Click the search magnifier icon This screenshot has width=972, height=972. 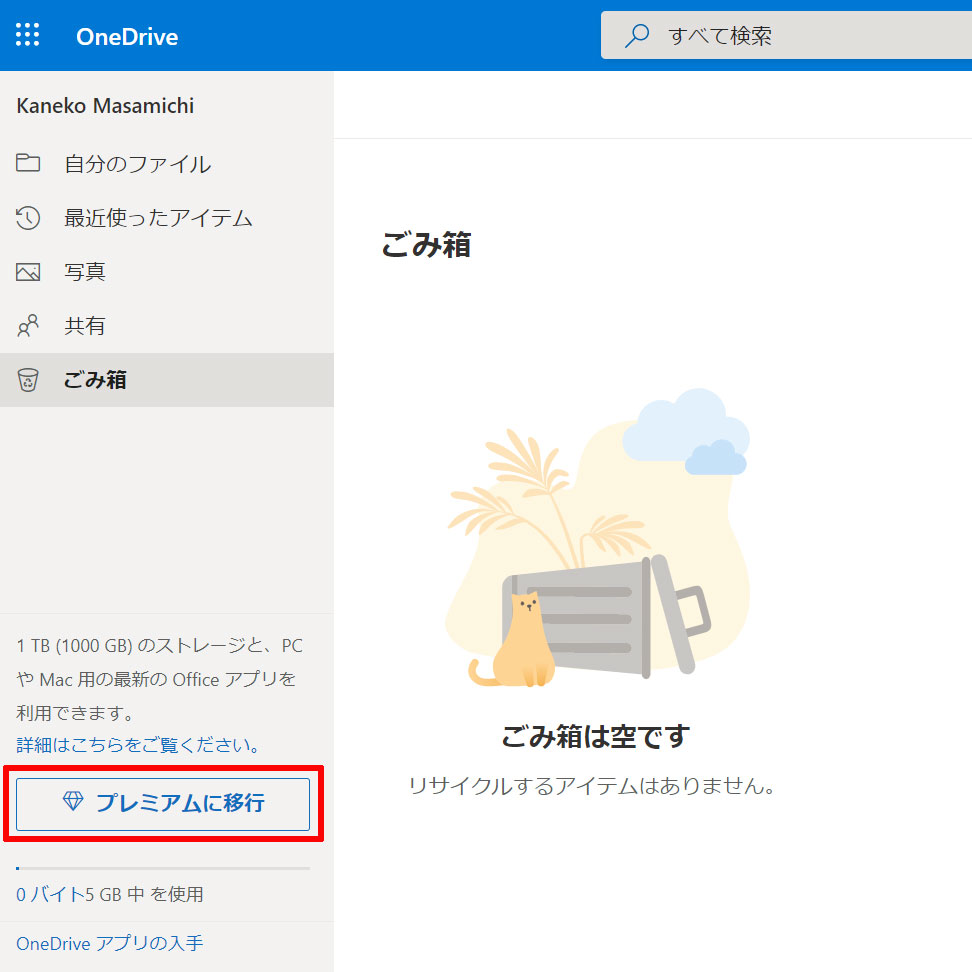[x=637, y=35]
